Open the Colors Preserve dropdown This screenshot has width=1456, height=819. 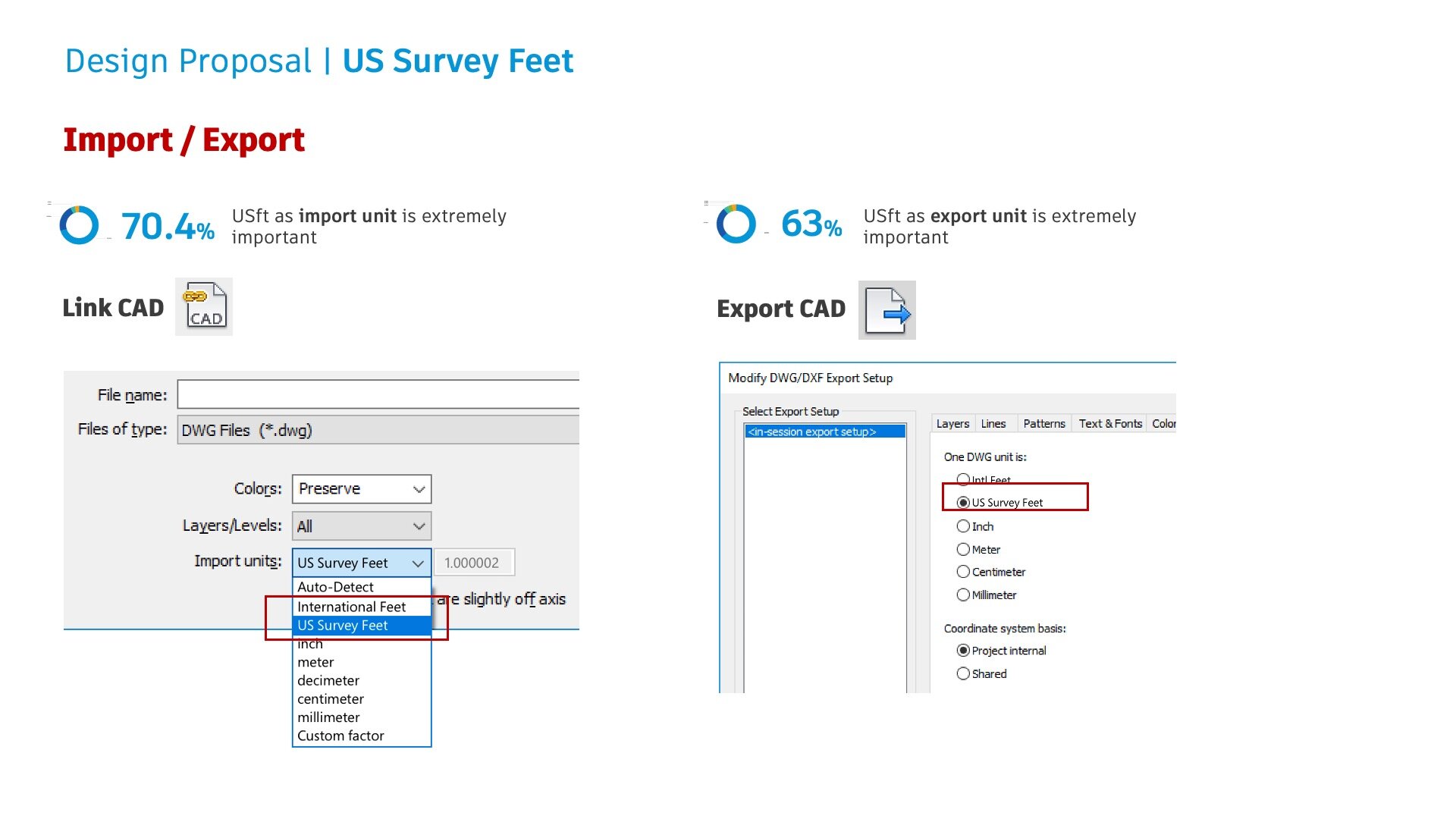tap(361, 489)
